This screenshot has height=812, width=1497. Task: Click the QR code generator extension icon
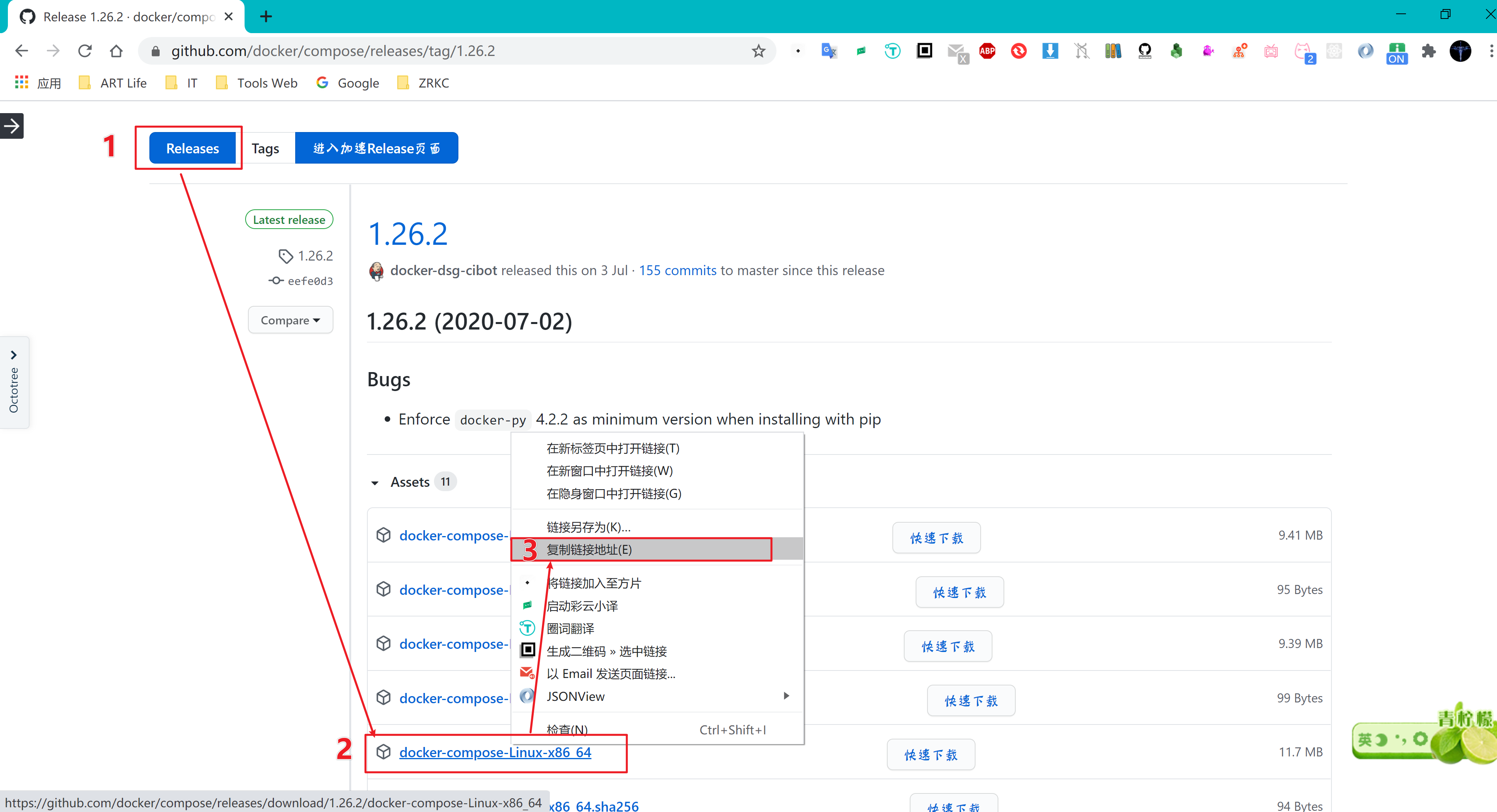point(924,51)
